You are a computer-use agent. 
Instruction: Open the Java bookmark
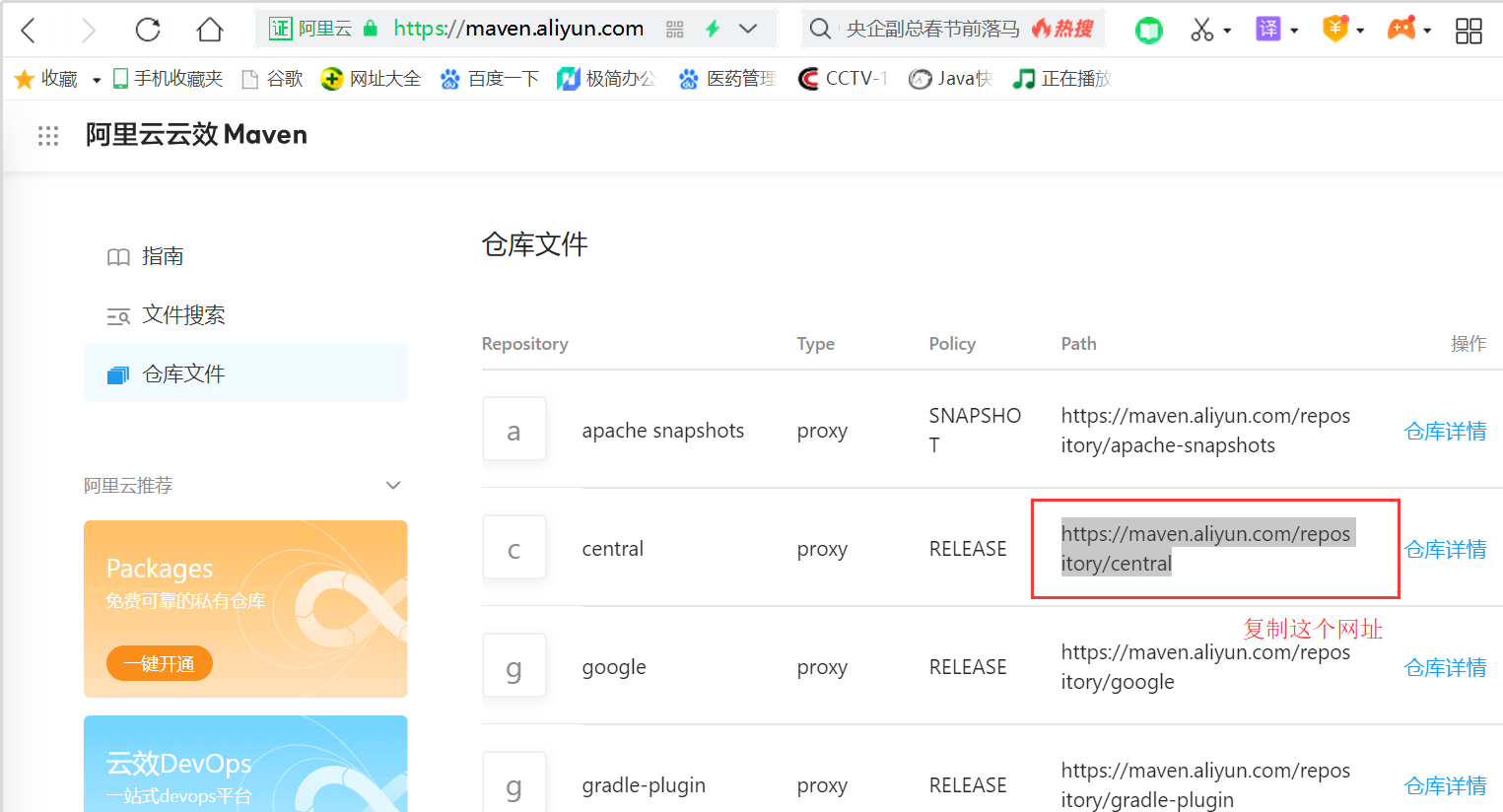click(950, 79)
